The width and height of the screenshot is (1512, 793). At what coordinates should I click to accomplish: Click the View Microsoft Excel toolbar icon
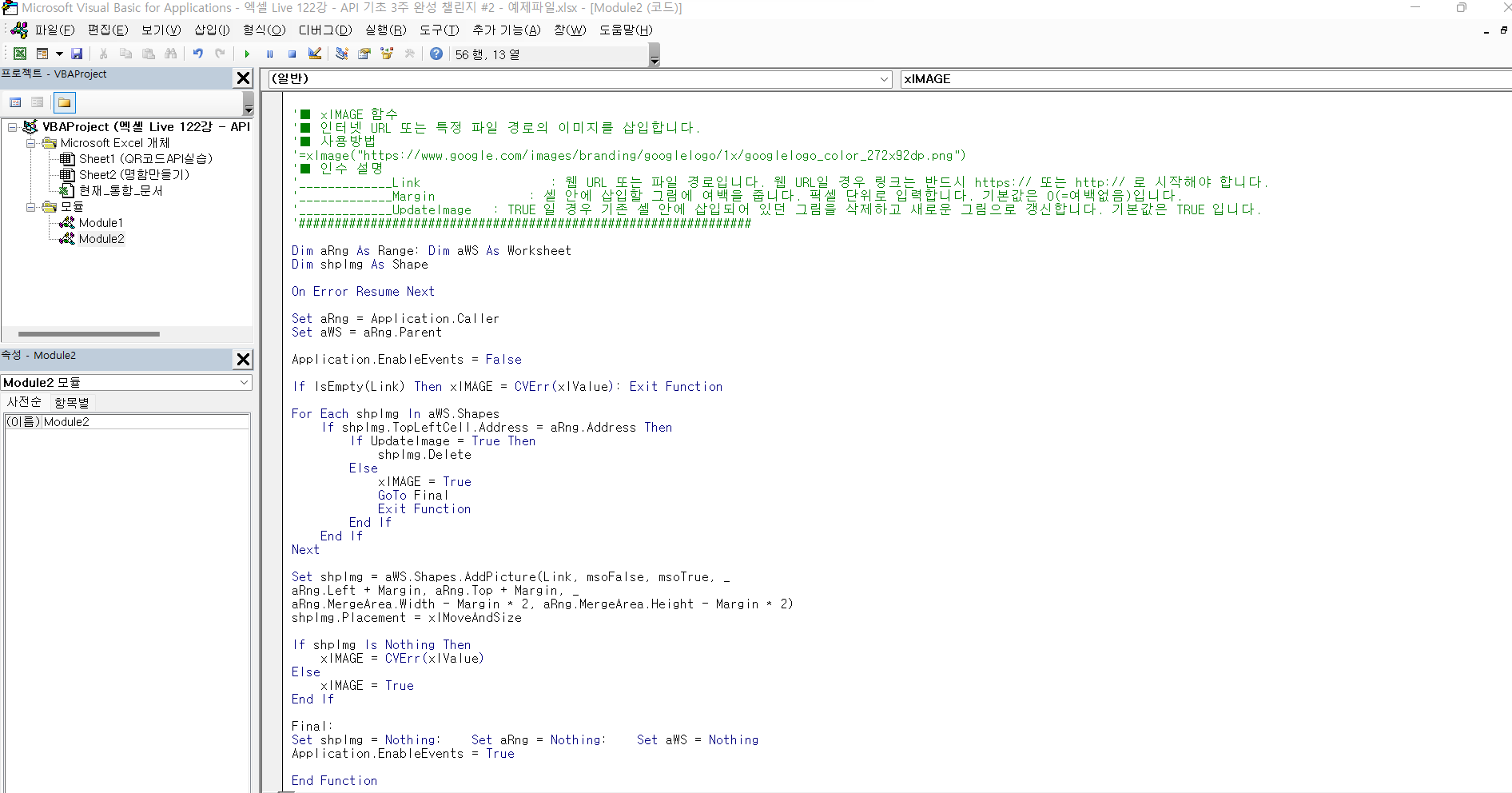(20, 54)
